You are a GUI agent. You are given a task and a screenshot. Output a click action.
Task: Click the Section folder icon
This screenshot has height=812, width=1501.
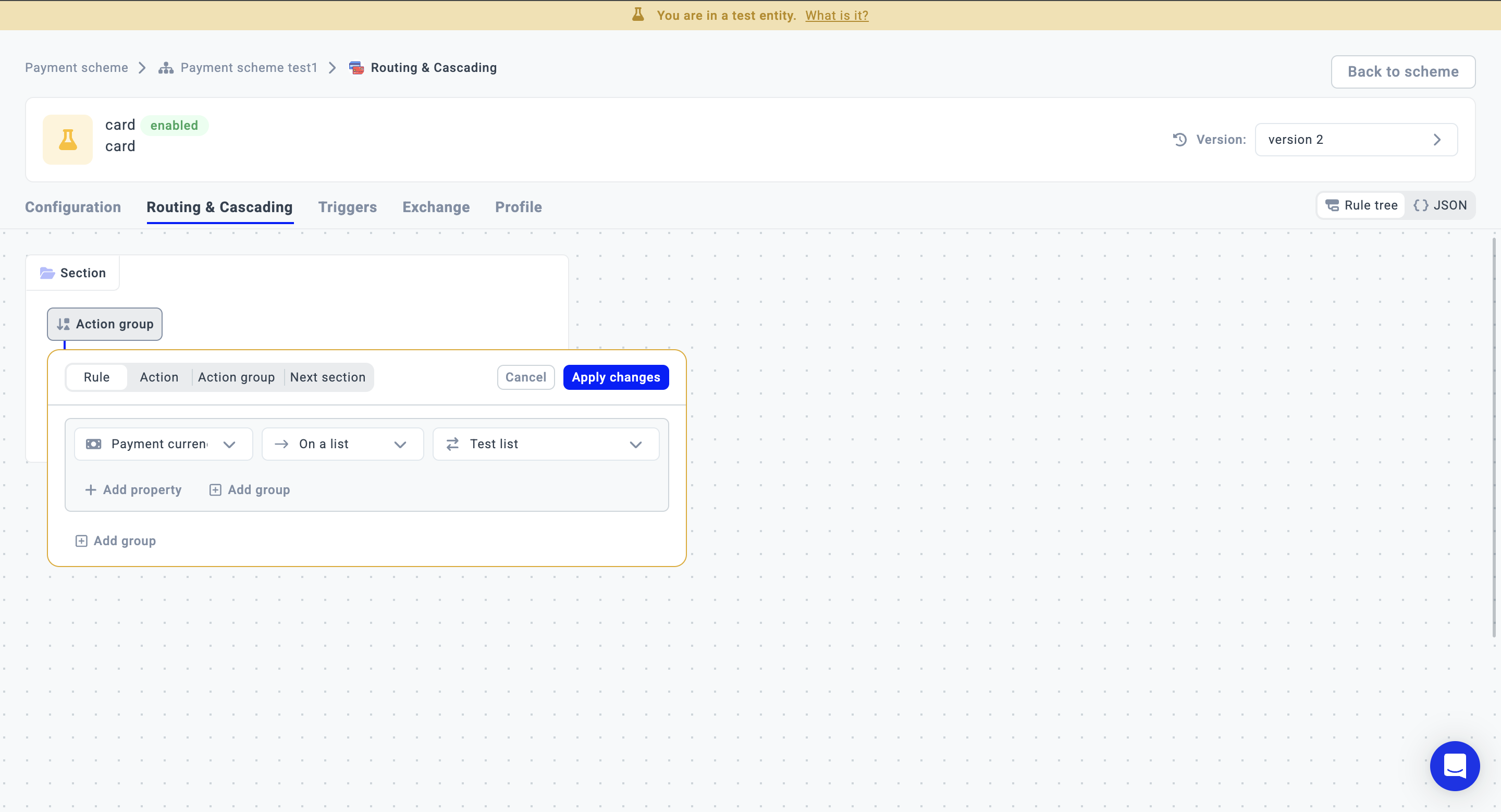(x=47, y=273)
